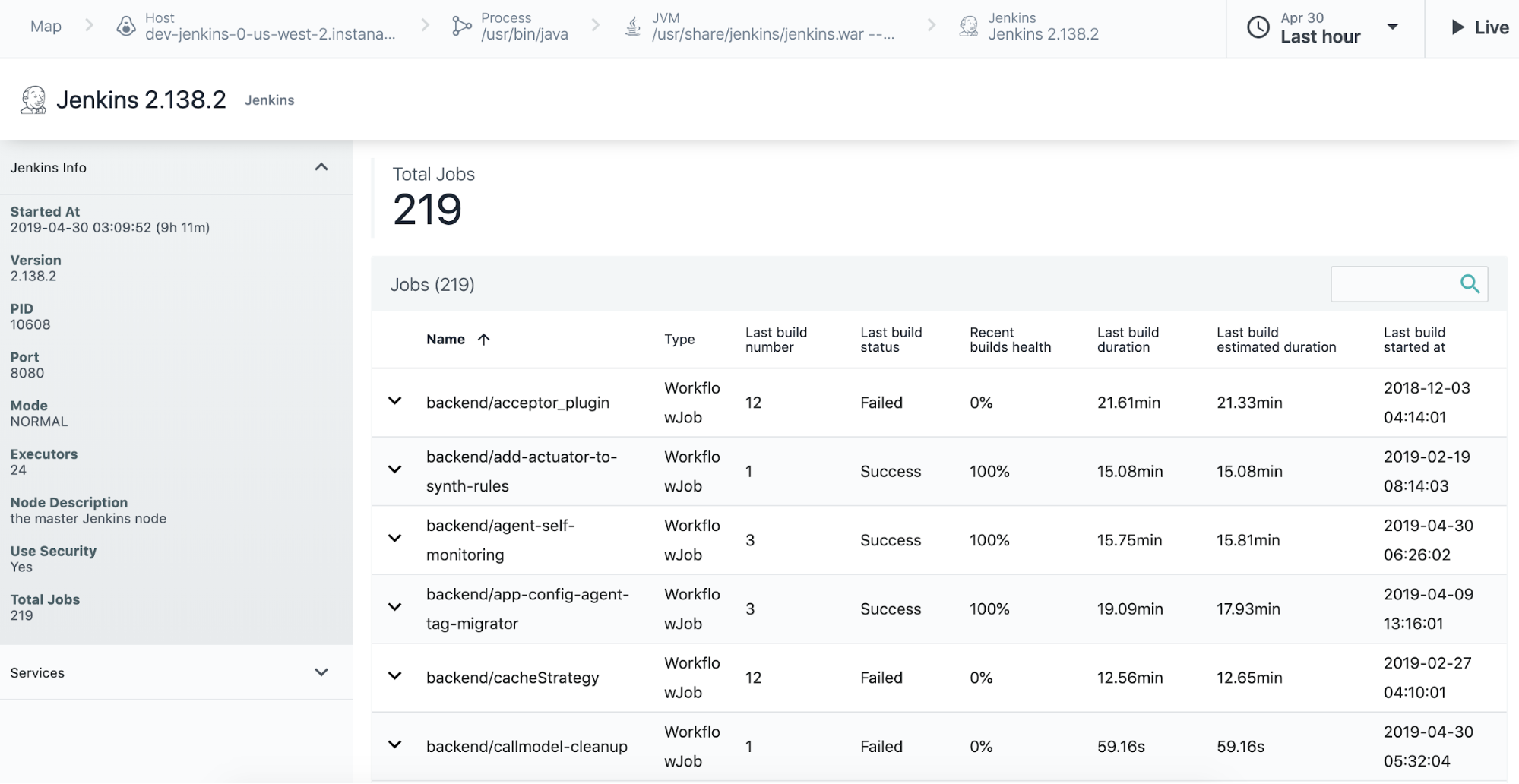Viewport: 1519px width, 784px height.
Task: Click the backend/callmodel-cleanup job name
Action: pos(527,747)
